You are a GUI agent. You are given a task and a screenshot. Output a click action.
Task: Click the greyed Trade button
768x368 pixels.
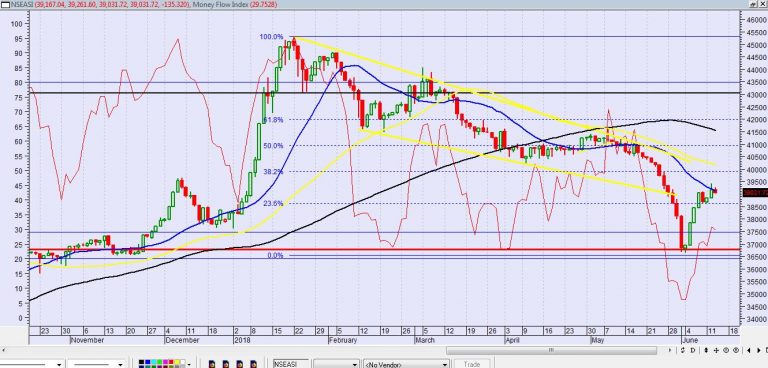pos(472,364)
